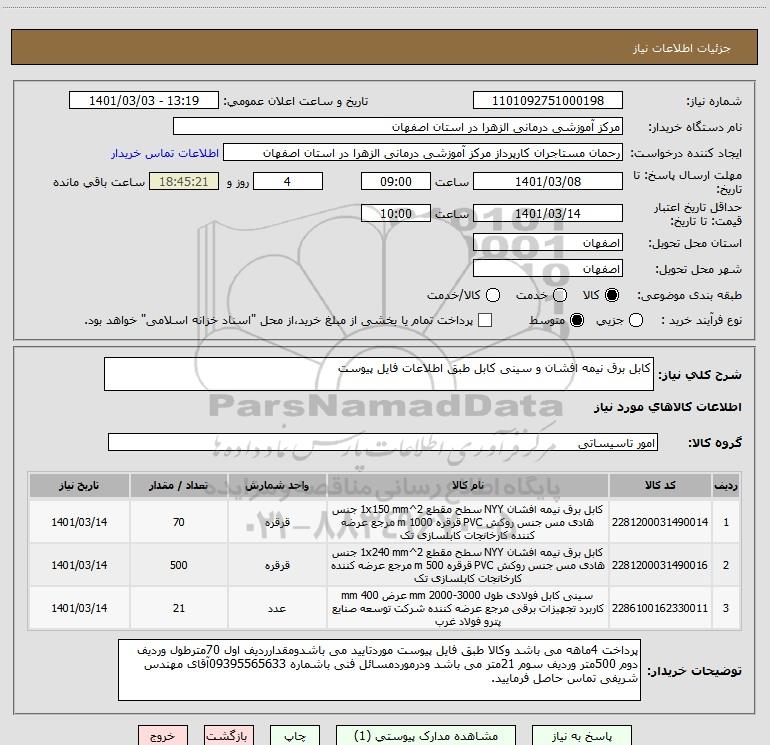
Task: Click the قرقره unit in row 2
Action: pyautogui.click(x=277, y=565)
